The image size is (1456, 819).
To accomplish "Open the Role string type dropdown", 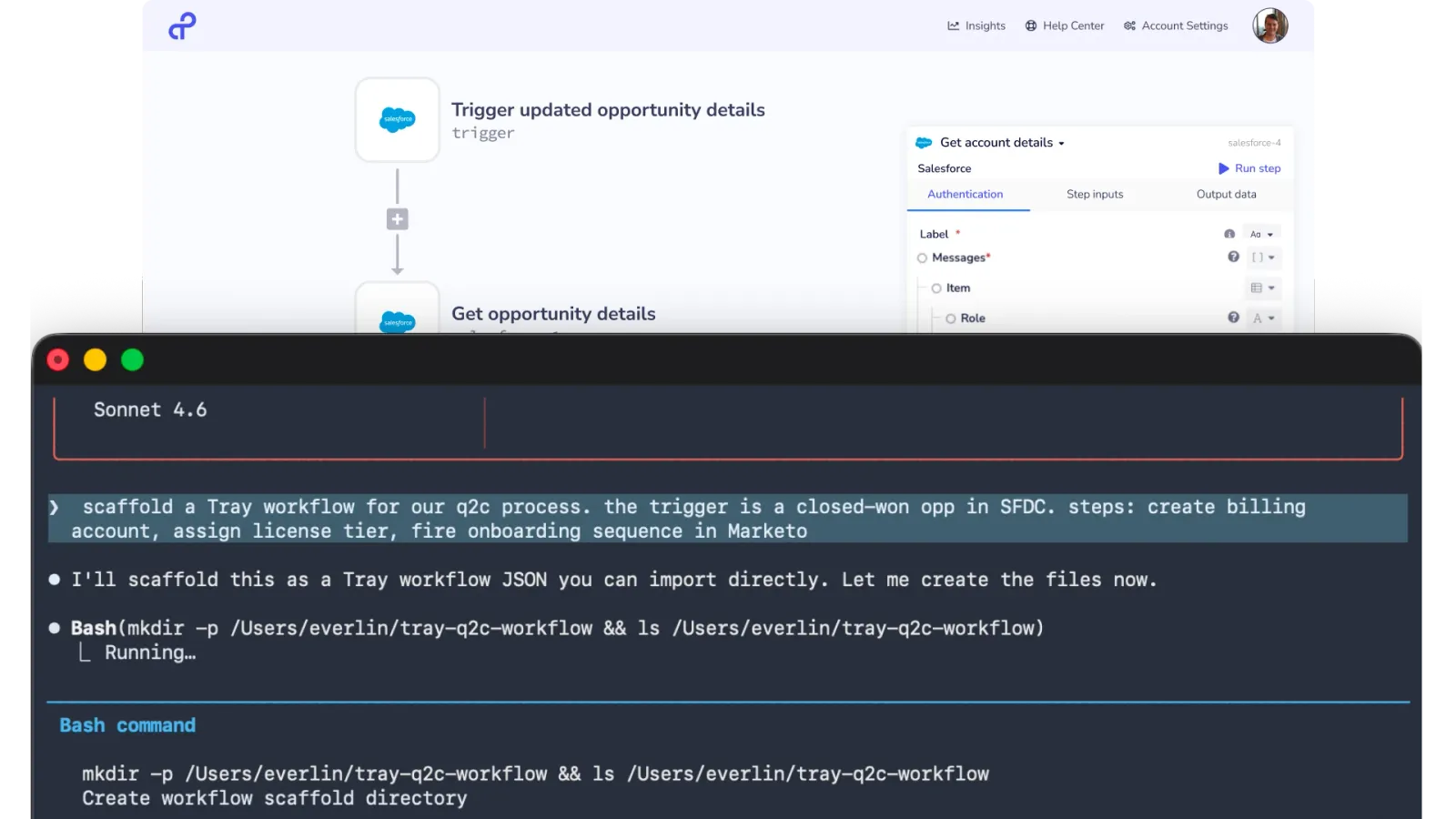I will click(x=1263, y=318).
